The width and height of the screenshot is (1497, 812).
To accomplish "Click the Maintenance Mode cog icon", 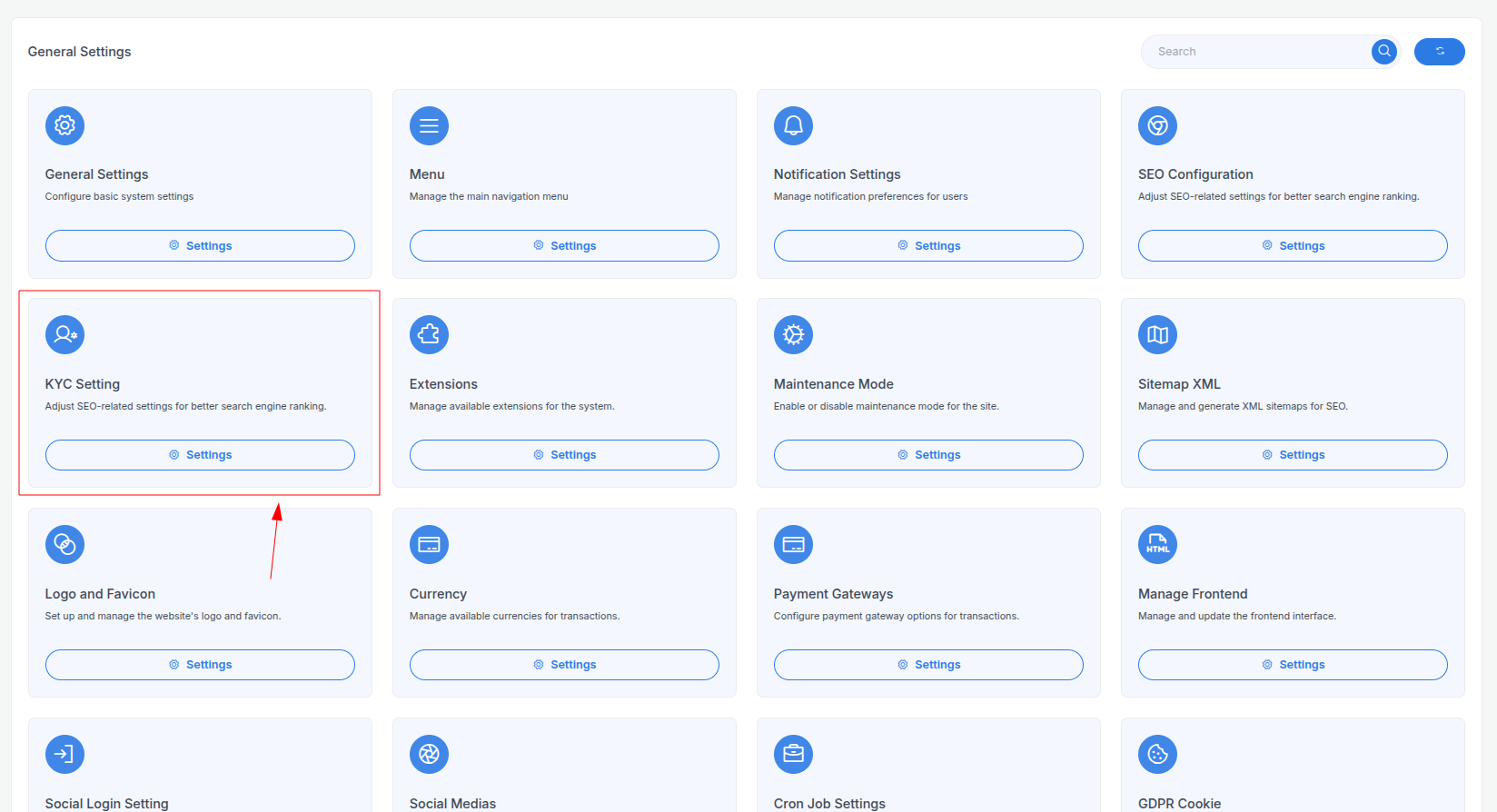I will tap(793, 334).
